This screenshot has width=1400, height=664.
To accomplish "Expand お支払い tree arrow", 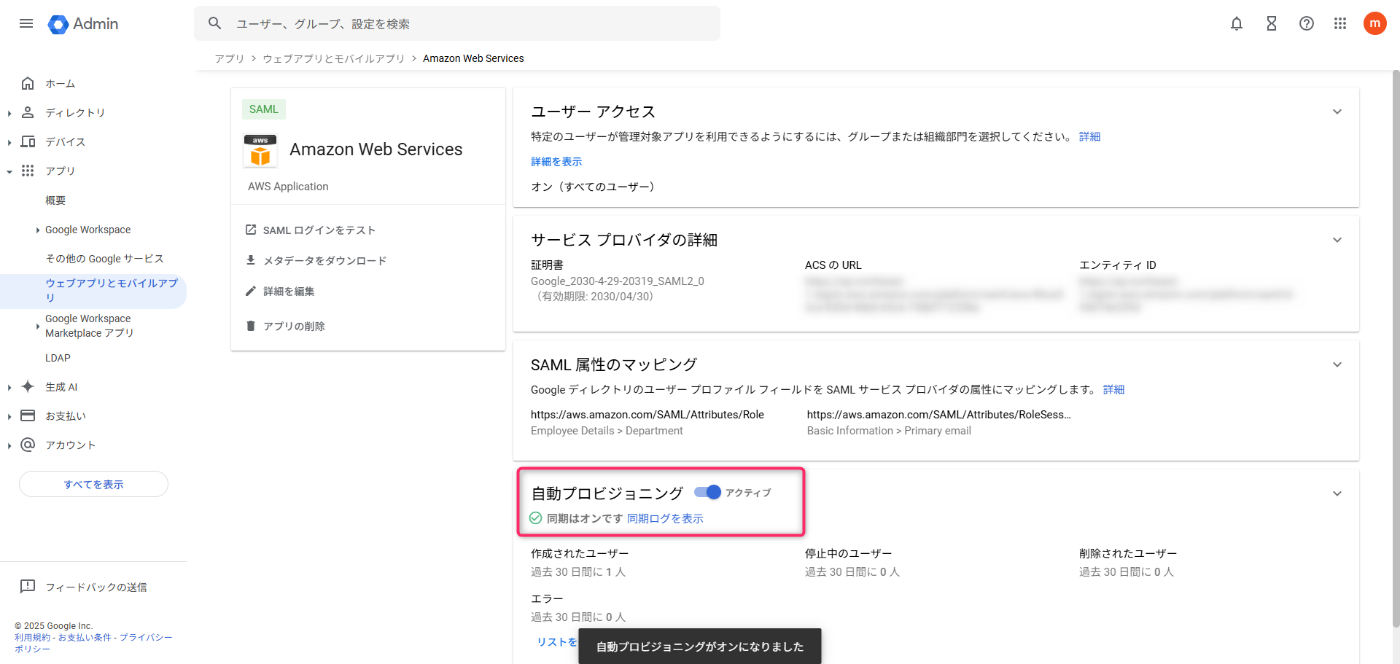I will pyautogui.click(x=9, y=416).
